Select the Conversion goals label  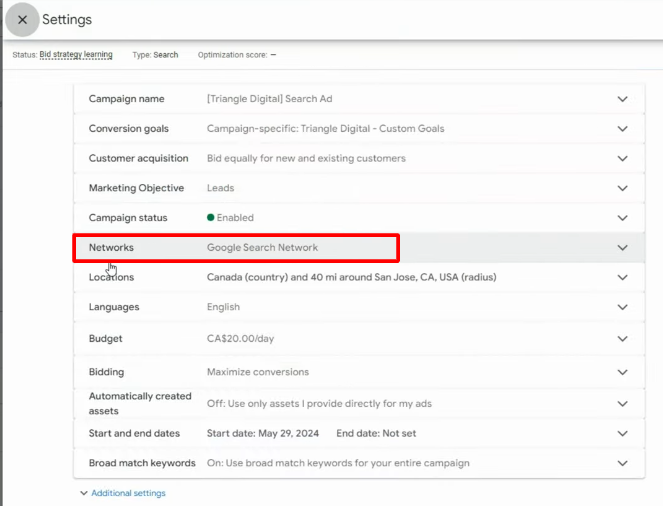click(129, 129)
